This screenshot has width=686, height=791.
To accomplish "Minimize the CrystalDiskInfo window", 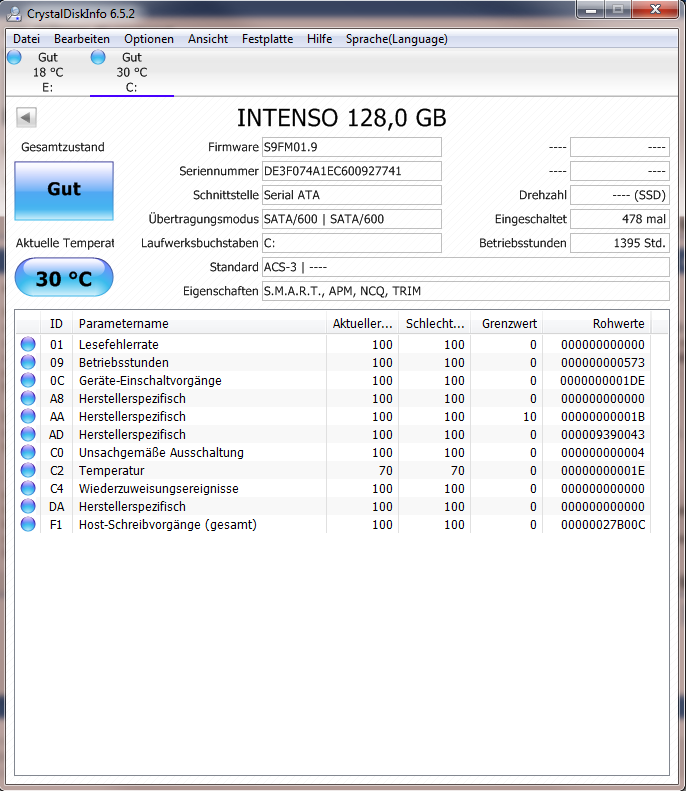I will [592, 10].
